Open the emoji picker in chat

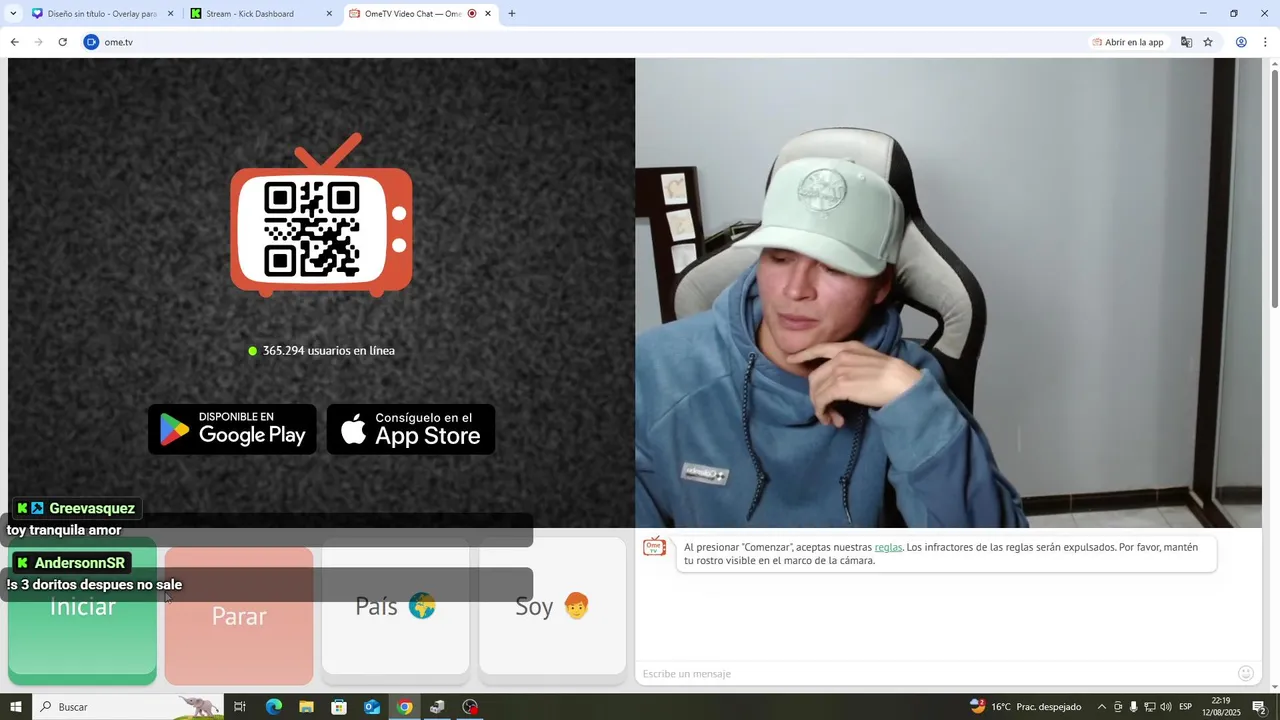pyautogui.click(x=1246, y=674)
